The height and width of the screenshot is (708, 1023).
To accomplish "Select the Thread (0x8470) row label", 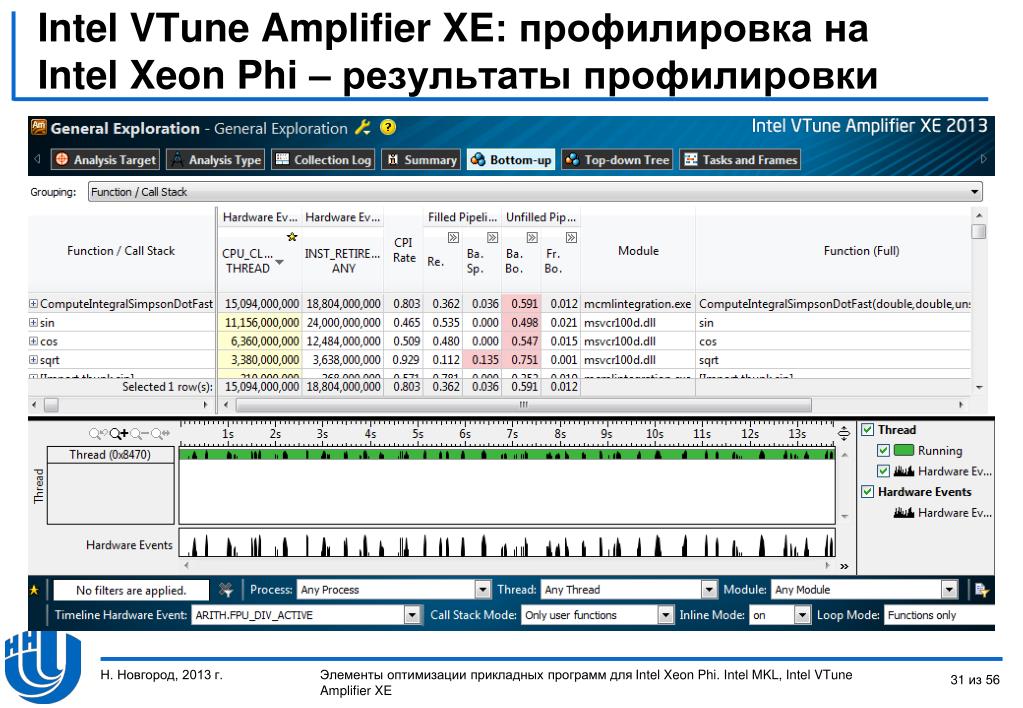I will coord(110,454).
